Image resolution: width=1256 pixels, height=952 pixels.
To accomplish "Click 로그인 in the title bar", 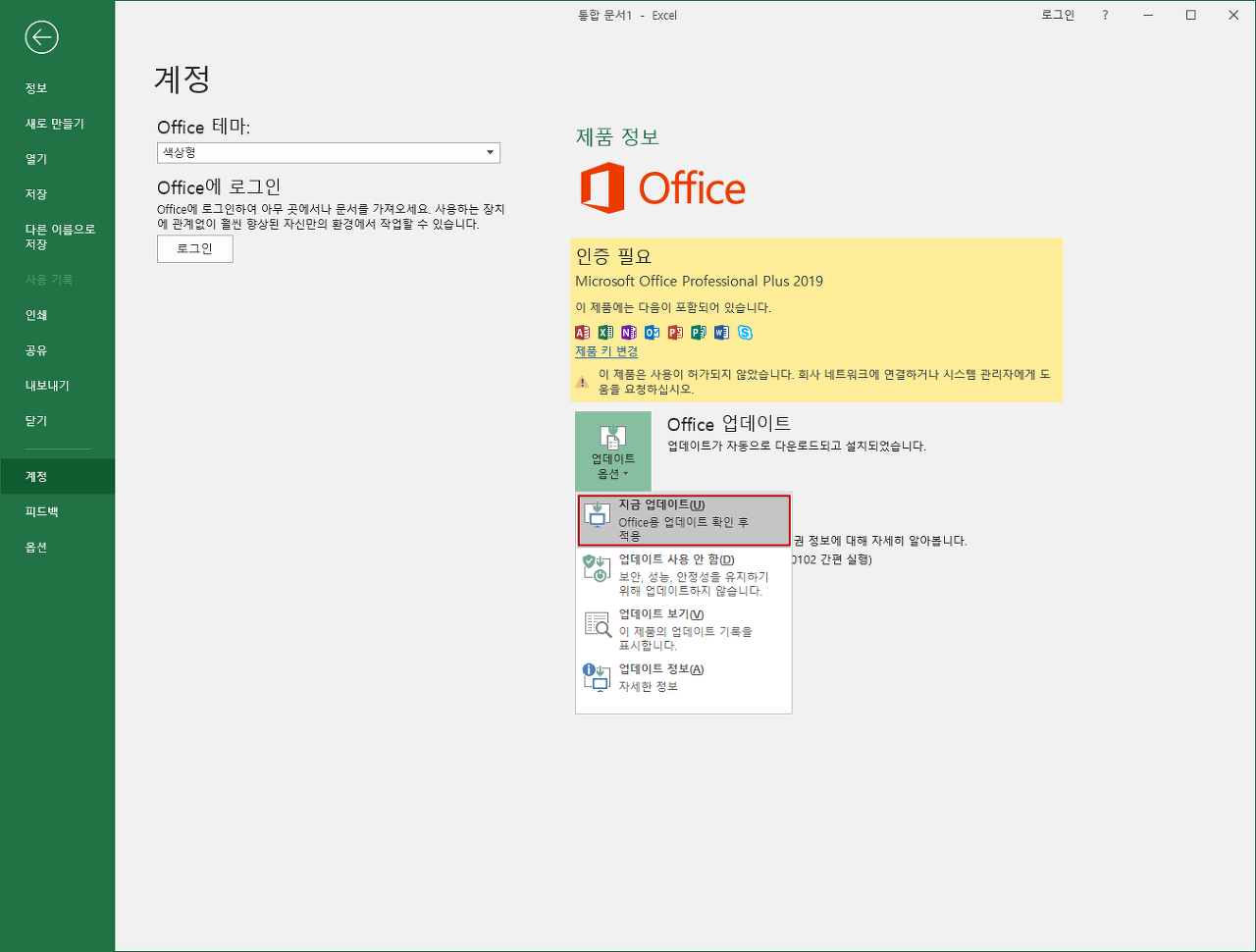I will pyautogui.click(x=1058, y=15).
